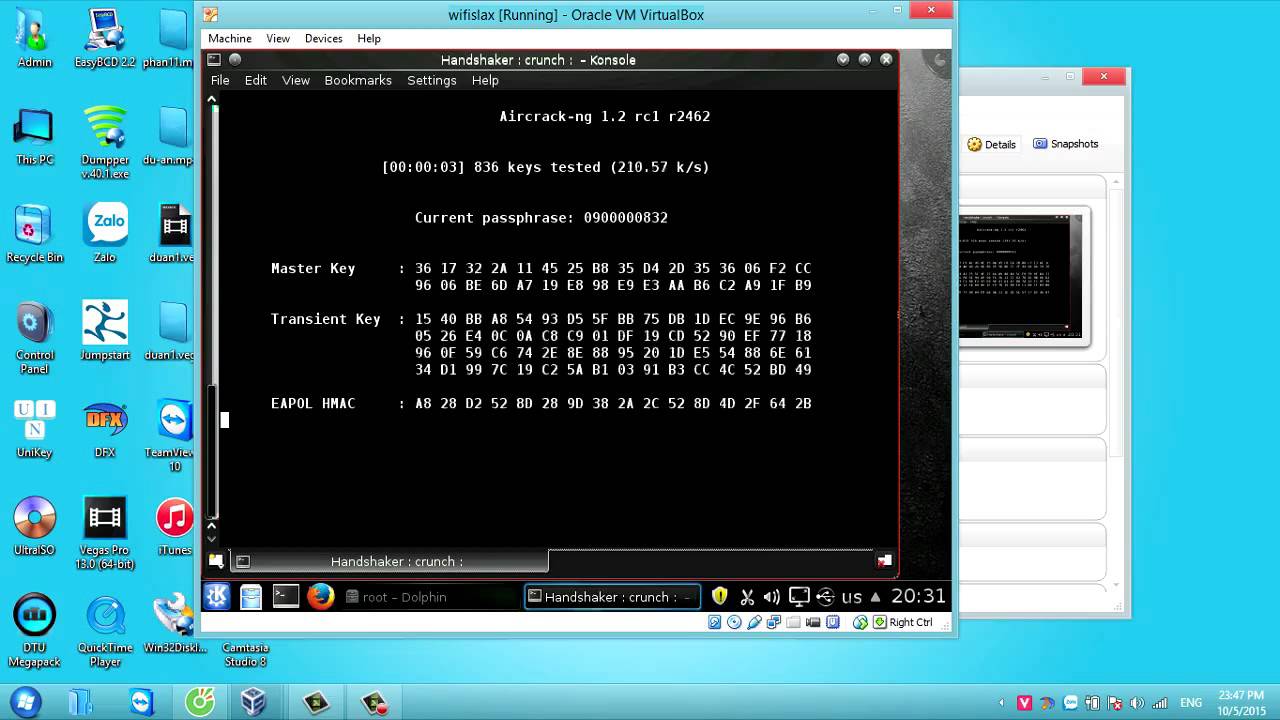The image size is (1280, 720).
Task: Open Konsole File menu
Action: coord(220,80)
